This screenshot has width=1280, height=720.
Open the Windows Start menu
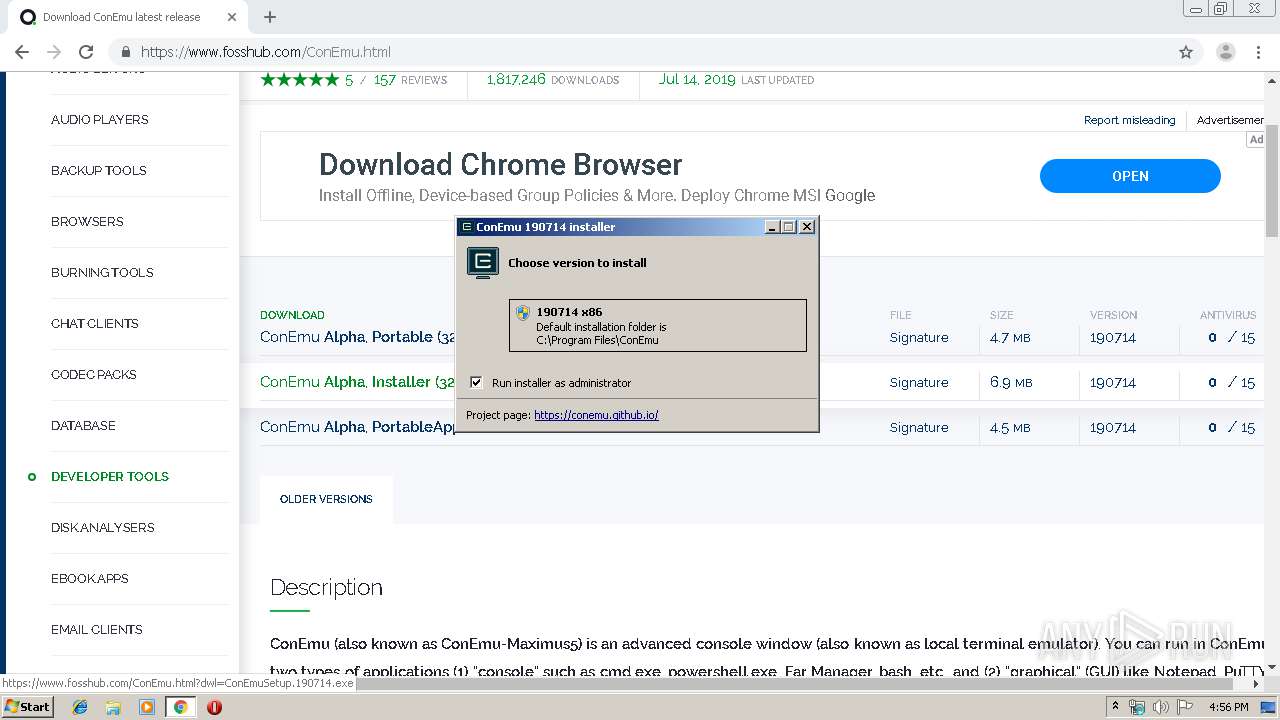pos(28,707)
